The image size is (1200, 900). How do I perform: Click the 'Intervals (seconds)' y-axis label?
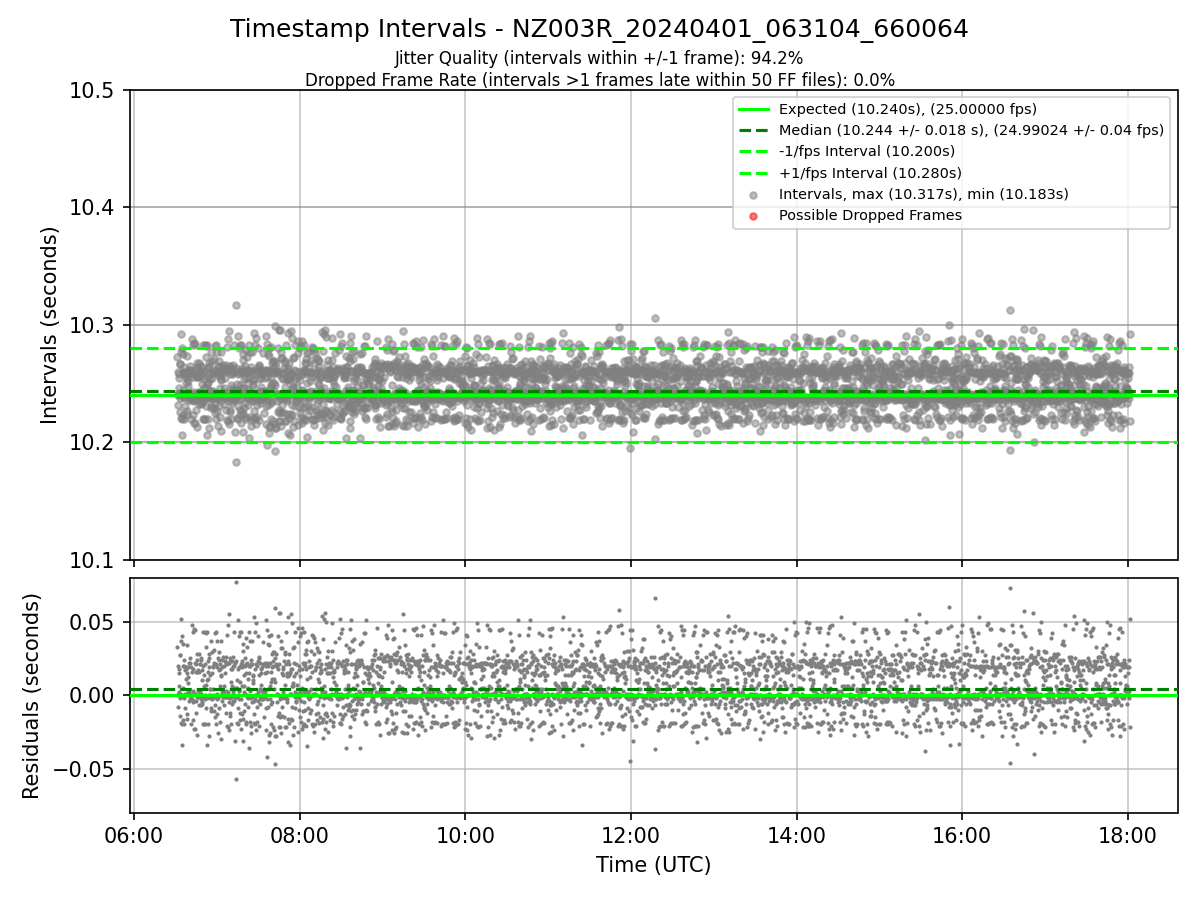(50, 325)
